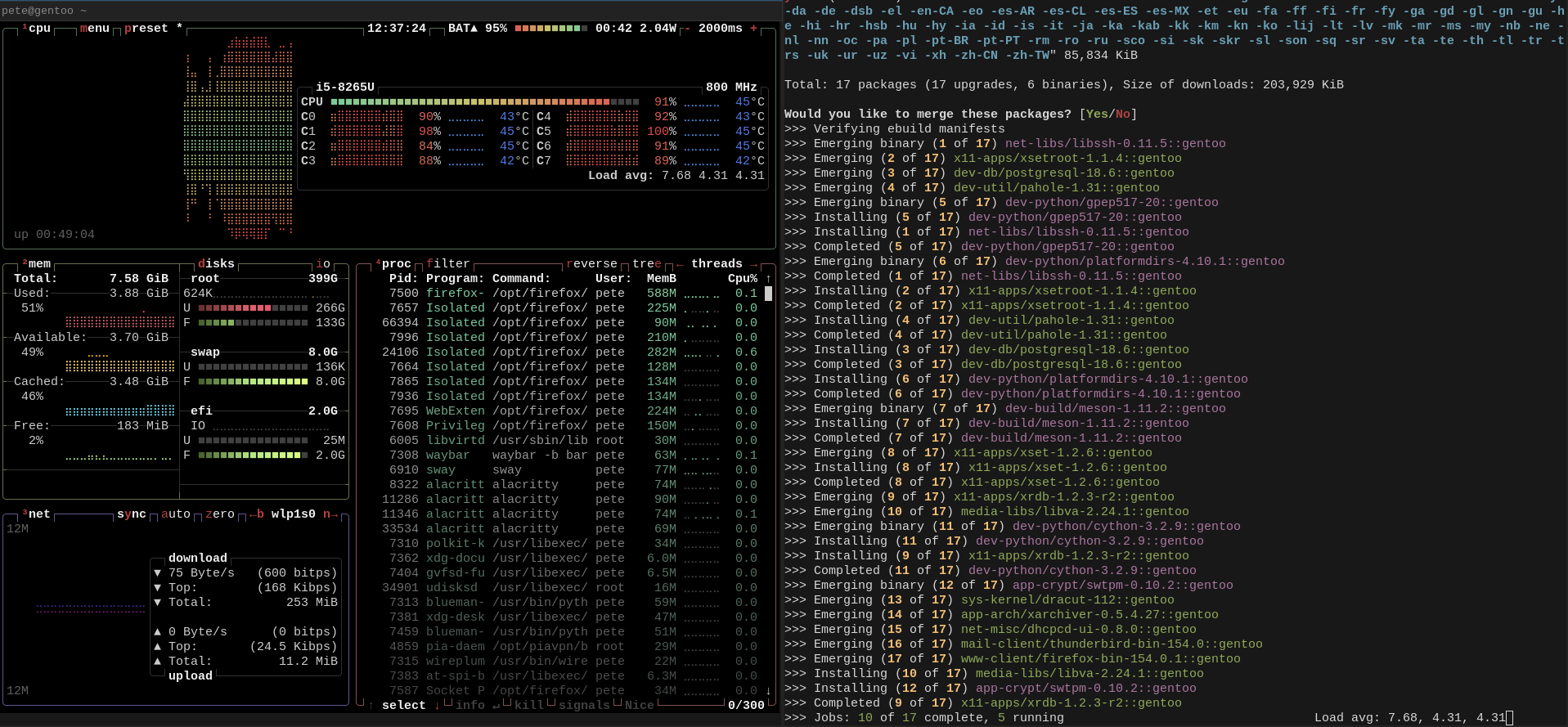Click process list scroll-up arrow beside Cpu%
The width and height of the screenshot is (1568, 727).
(768, 279)
